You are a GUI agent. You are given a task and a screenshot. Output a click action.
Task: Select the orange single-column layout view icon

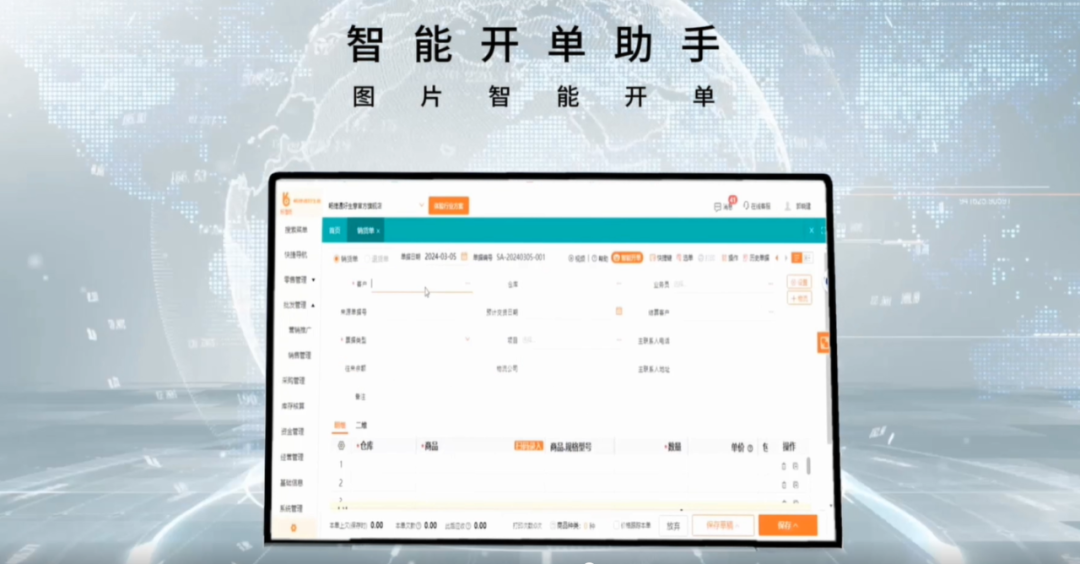click(x=796, y=258)
